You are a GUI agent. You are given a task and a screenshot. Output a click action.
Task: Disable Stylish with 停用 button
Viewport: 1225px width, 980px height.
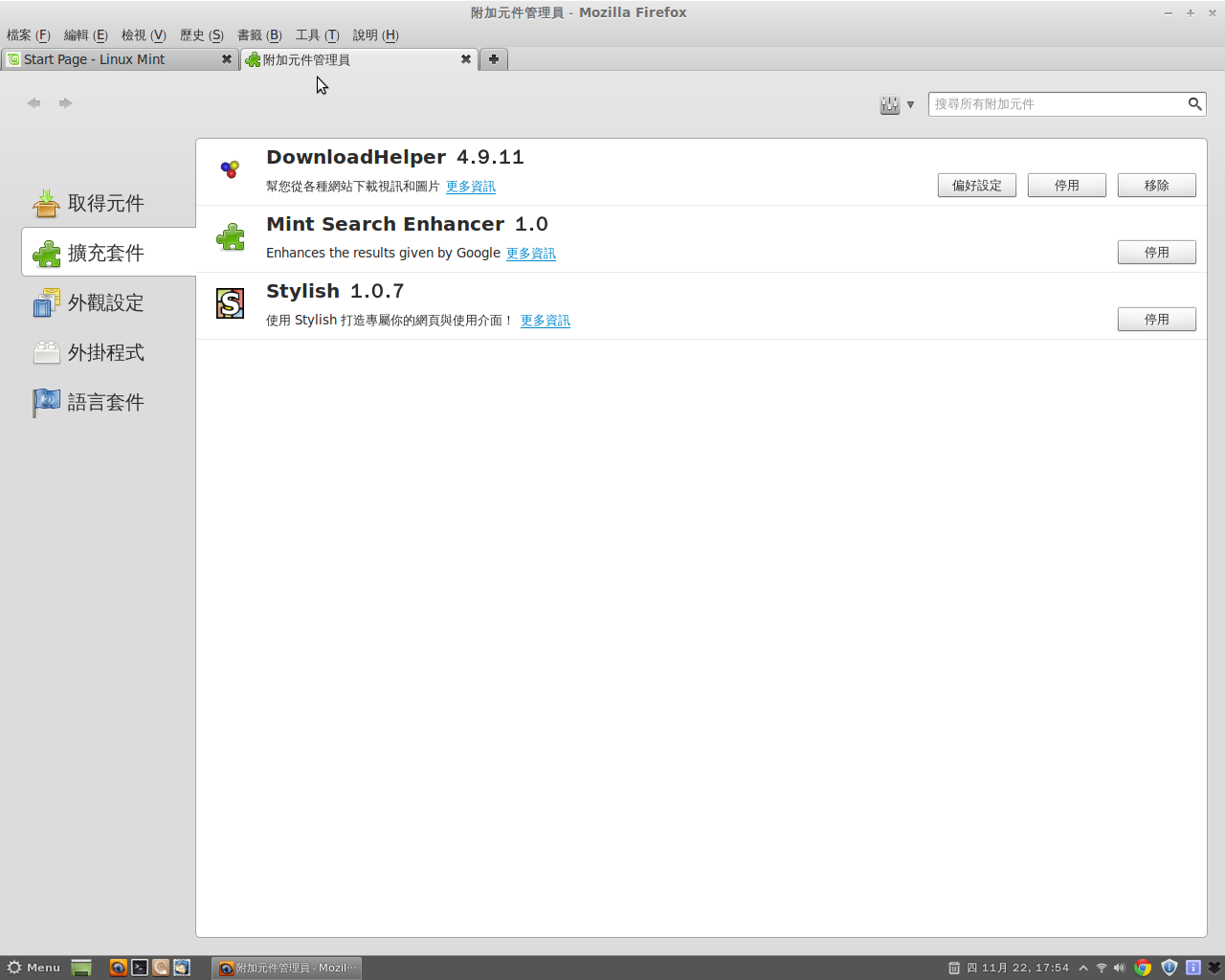coord(1157,319)
